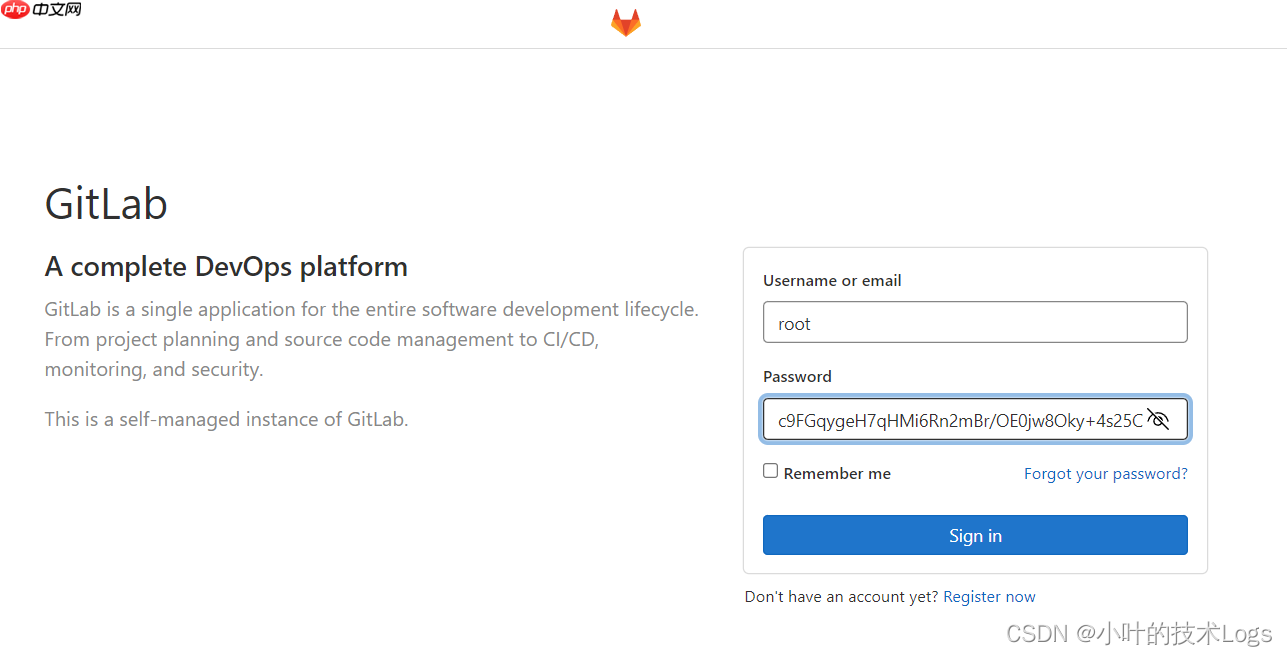Click the Password field label
Image resolution: width=1287 pixels, height=656 pixels.
click(x=796, y=376)
